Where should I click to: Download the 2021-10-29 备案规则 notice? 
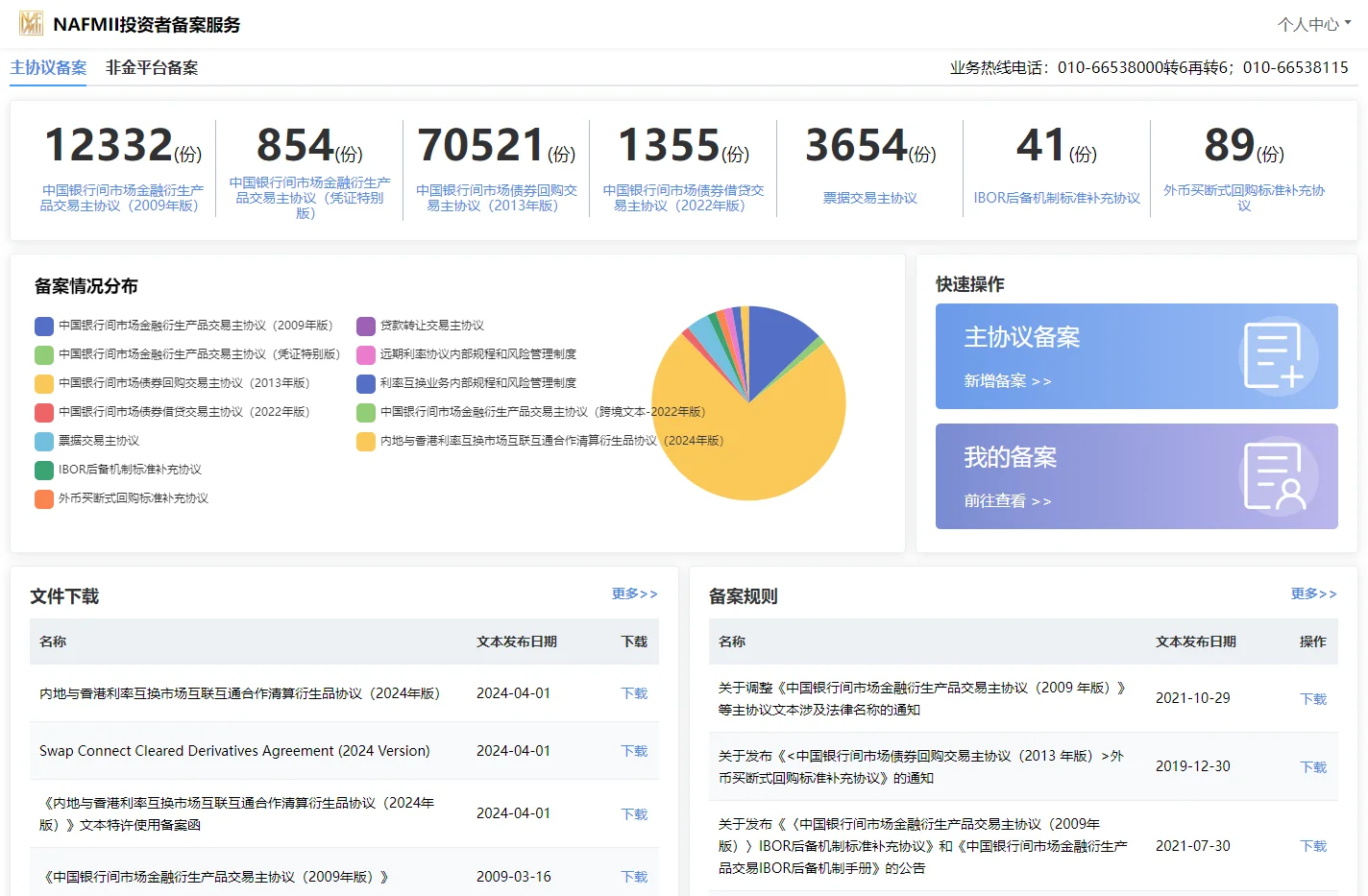click(1313, 699)
